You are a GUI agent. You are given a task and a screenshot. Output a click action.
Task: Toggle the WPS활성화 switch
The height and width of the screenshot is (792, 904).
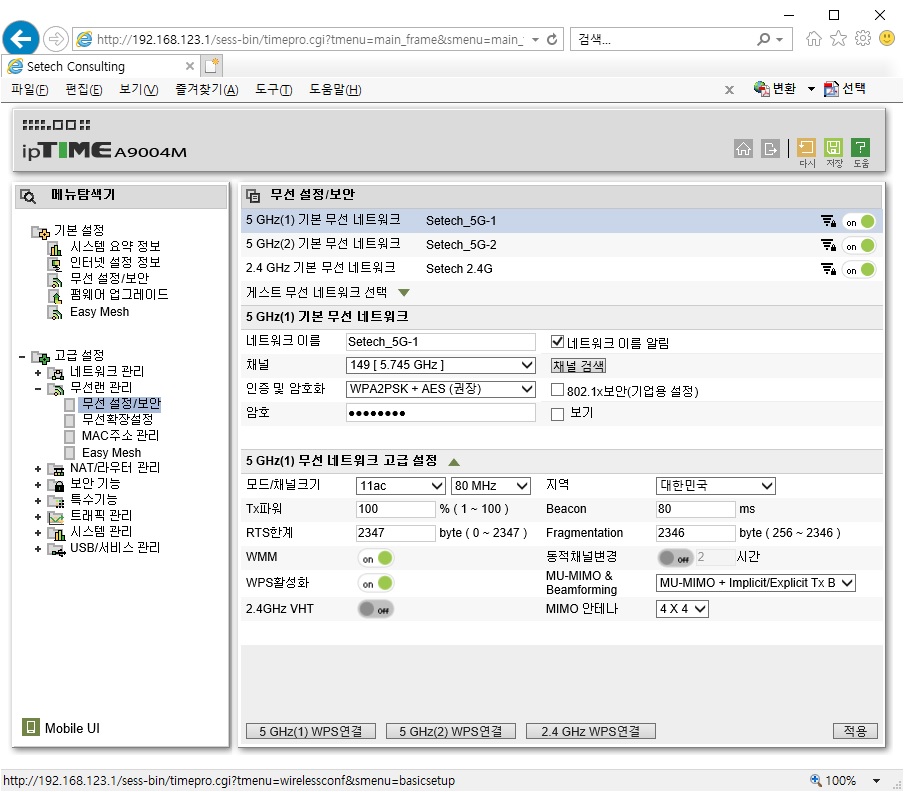point(376,583)
